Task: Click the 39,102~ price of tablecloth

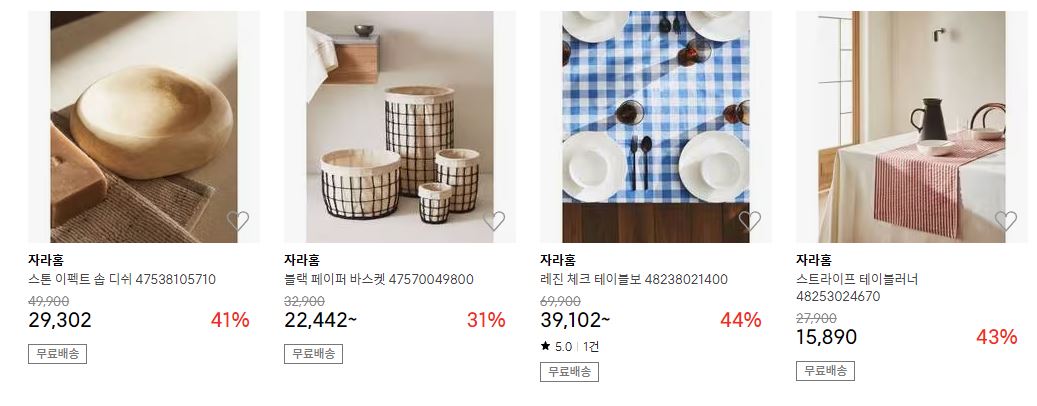Action: [x=575, y=320]
